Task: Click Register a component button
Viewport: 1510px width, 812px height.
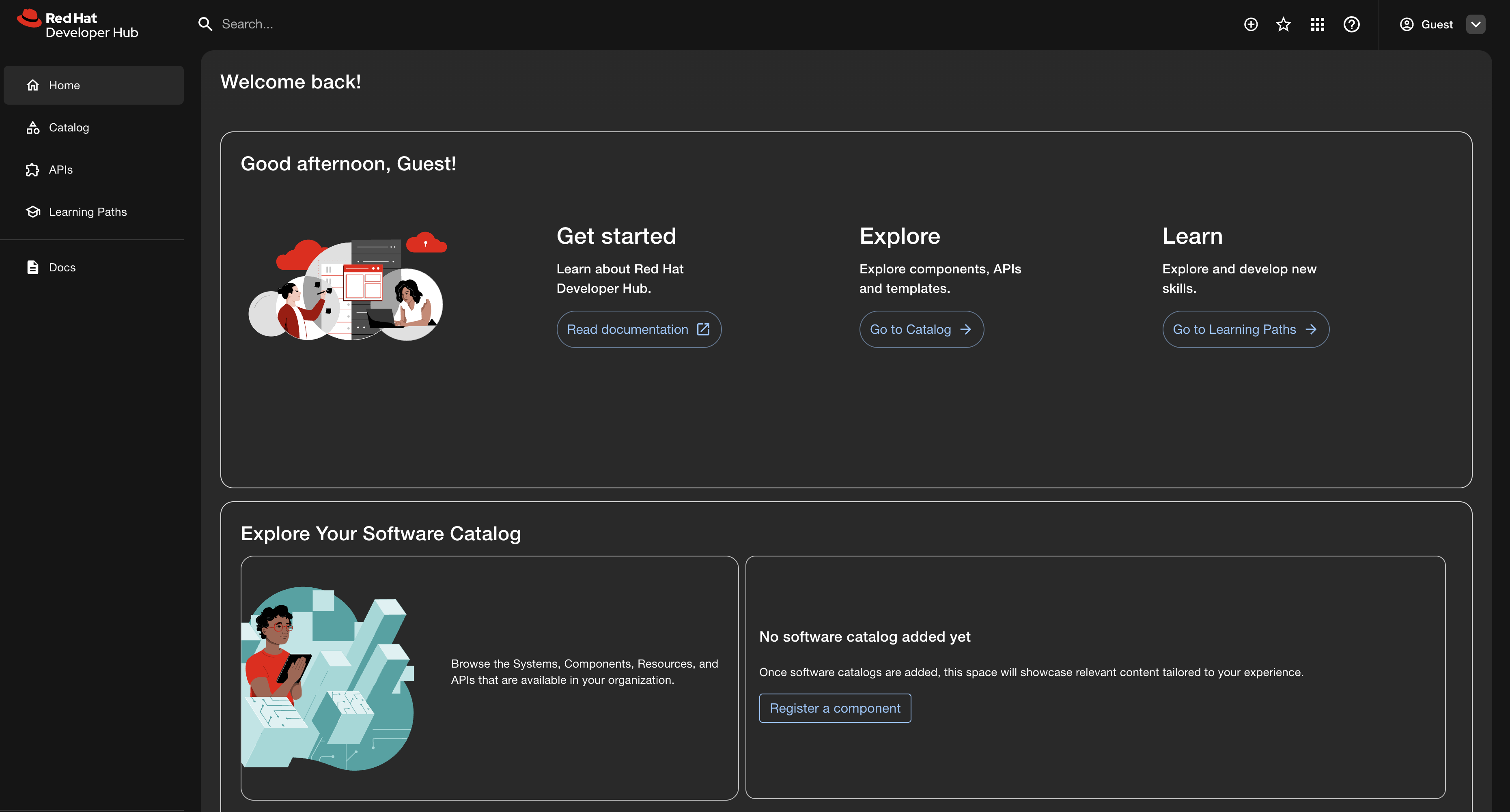Action: tap(835, 708)
